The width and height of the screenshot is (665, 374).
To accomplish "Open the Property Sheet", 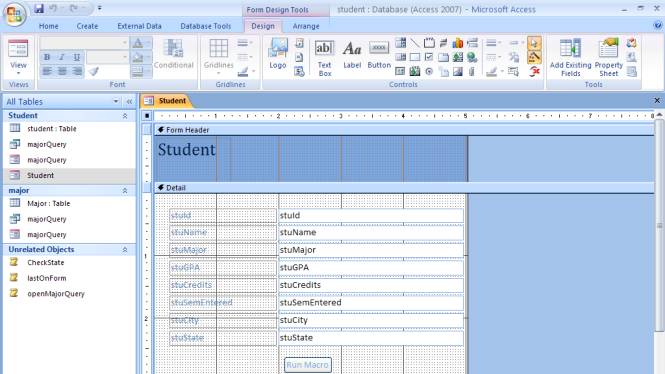I will (x=609, y=58).
